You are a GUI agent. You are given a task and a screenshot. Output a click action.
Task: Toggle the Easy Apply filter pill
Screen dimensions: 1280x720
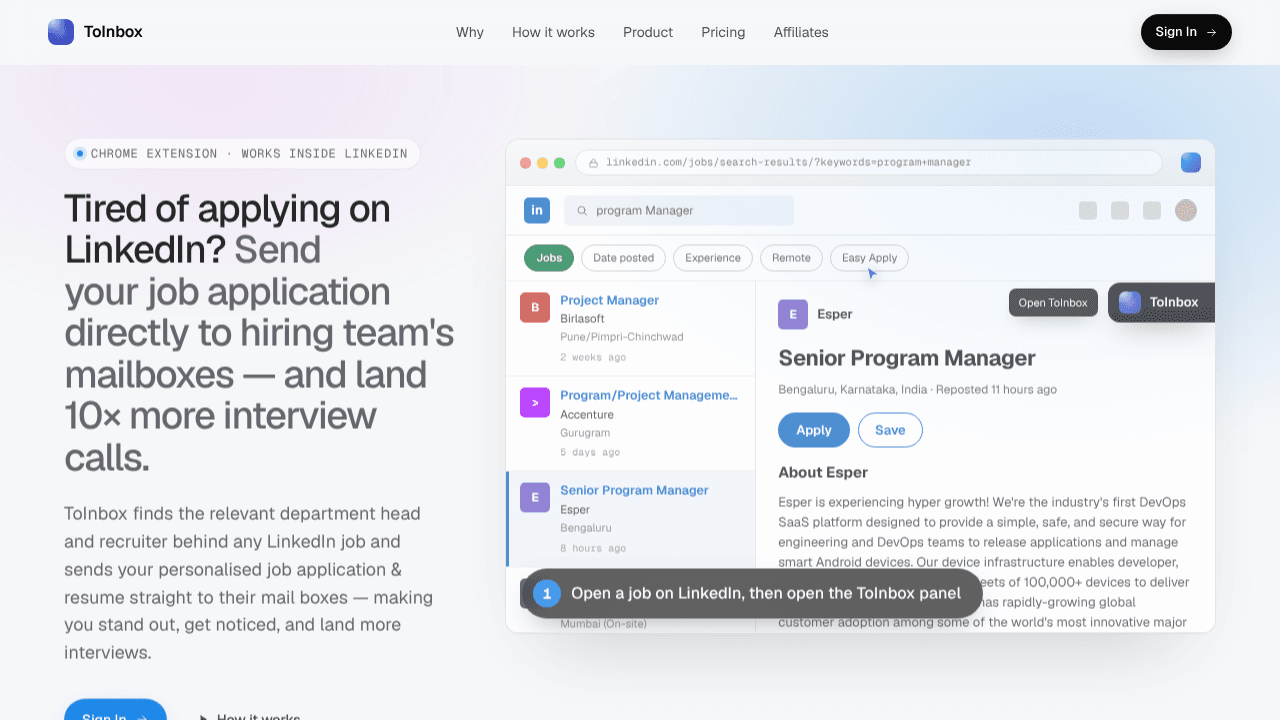point(869,258)
